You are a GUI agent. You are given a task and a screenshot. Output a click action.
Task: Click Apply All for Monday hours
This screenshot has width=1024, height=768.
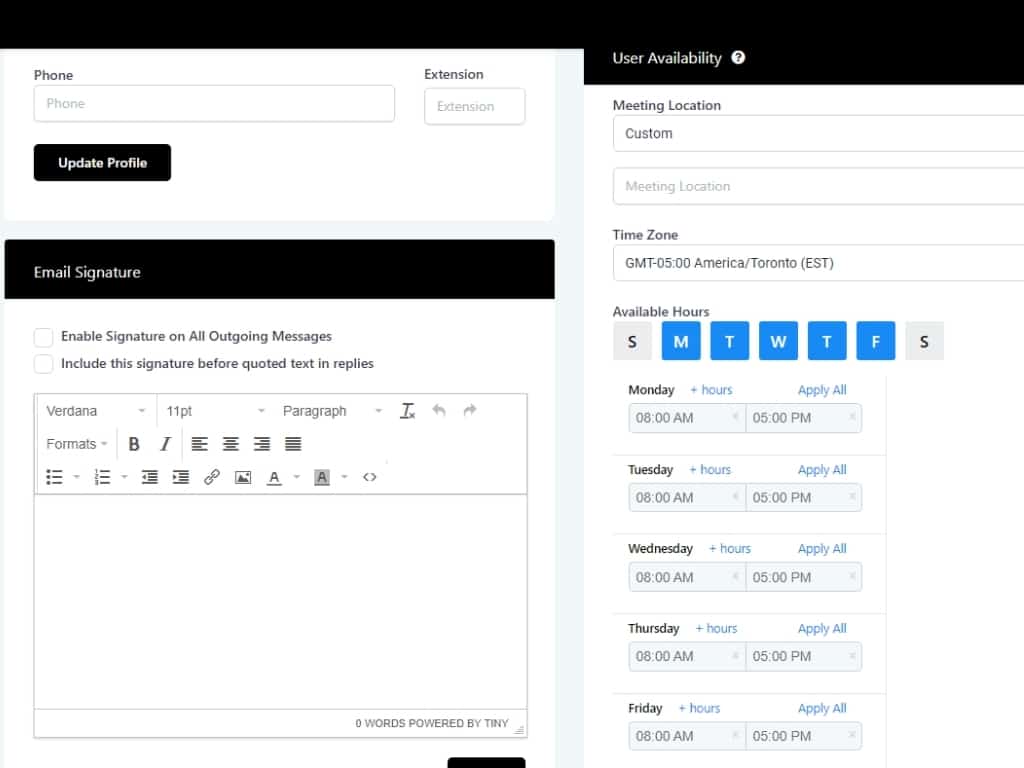[822, 390]
